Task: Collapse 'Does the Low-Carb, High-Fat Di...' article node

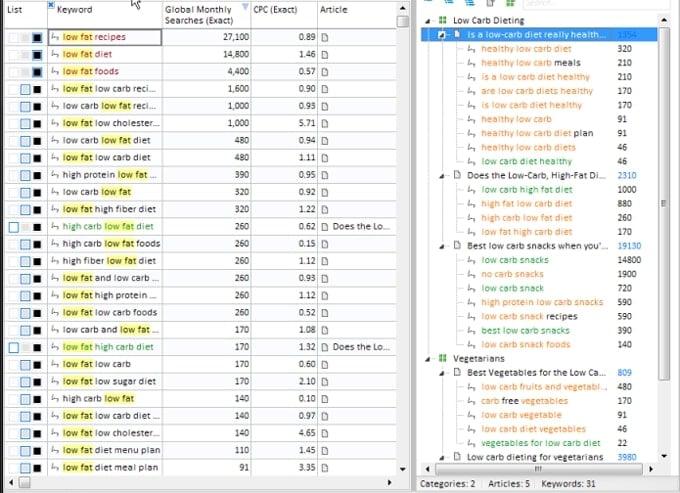Action: click(x=441, y=176)
